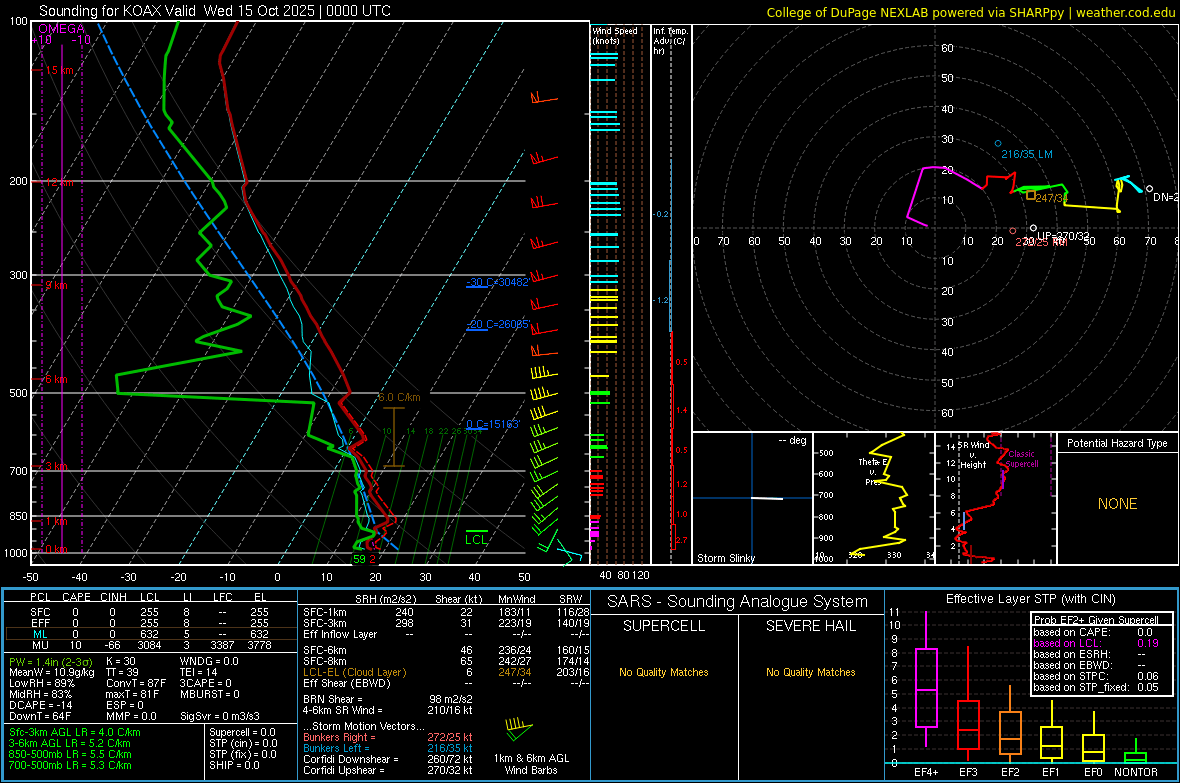
Task: Click the orange mean-wind square on hodograph
Action: click(1030, 196)
